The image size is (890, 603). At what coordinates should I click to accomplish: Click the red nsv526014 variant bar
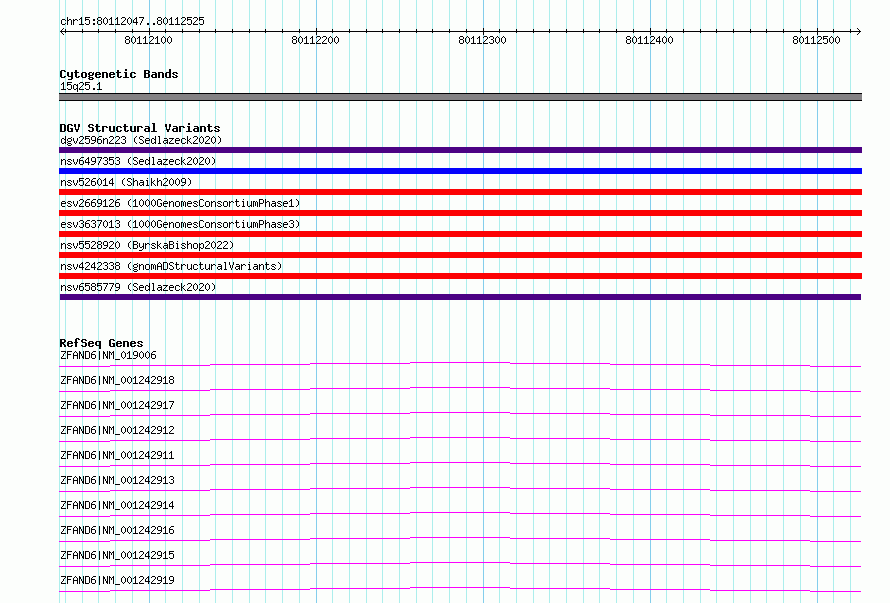[460, 192]
